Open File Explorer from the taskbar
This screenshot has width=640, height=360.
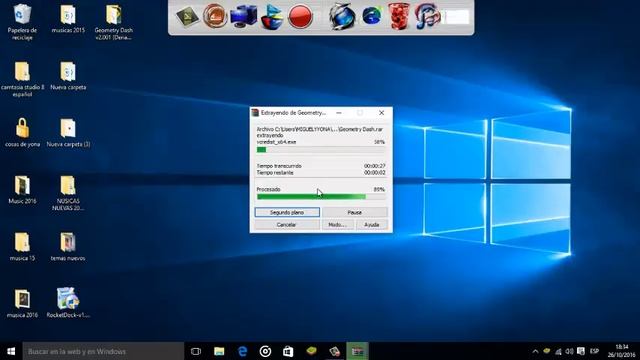219,351
